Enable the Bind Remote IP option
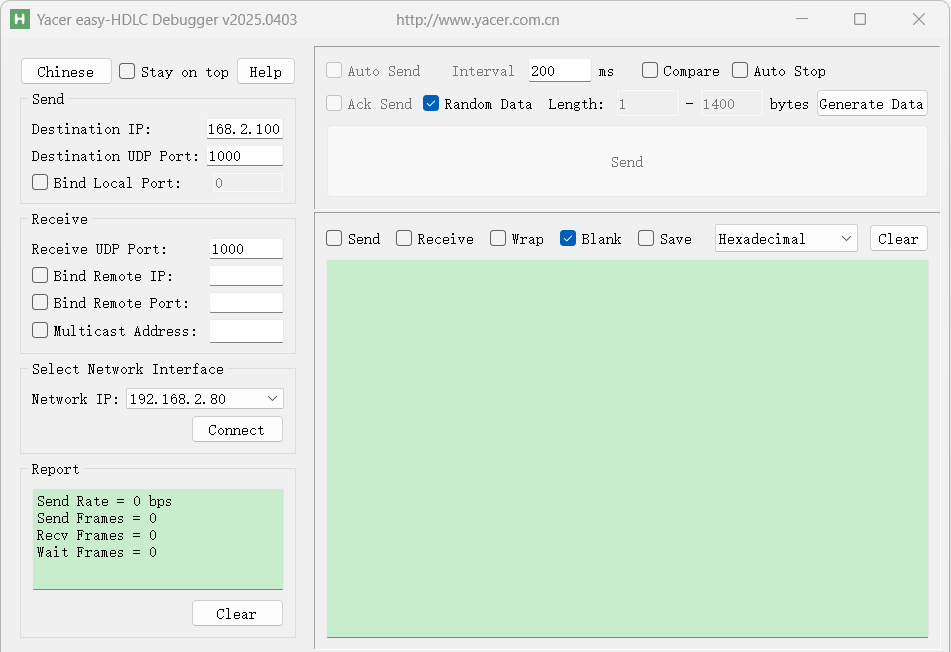 point(38,275)
